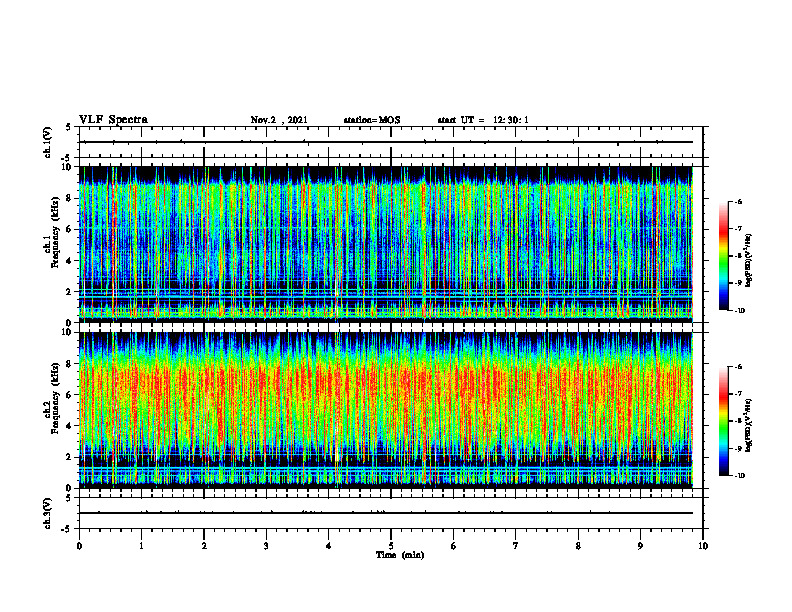Click the ch.1 color bar log(PSD) label
The image size is (792, 612).
[x=749, y=261]
